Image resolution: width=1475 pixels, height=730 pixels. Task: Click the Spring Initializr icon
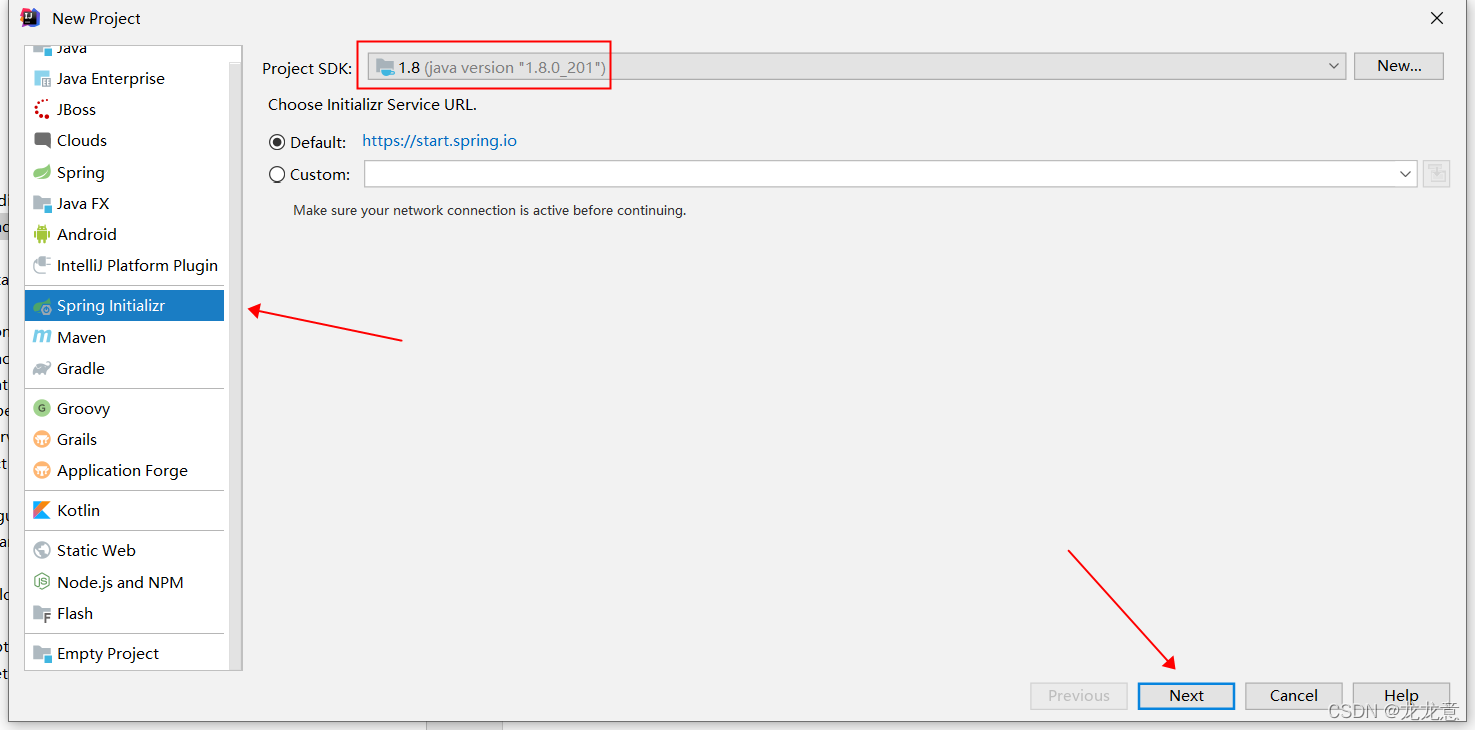42,306
